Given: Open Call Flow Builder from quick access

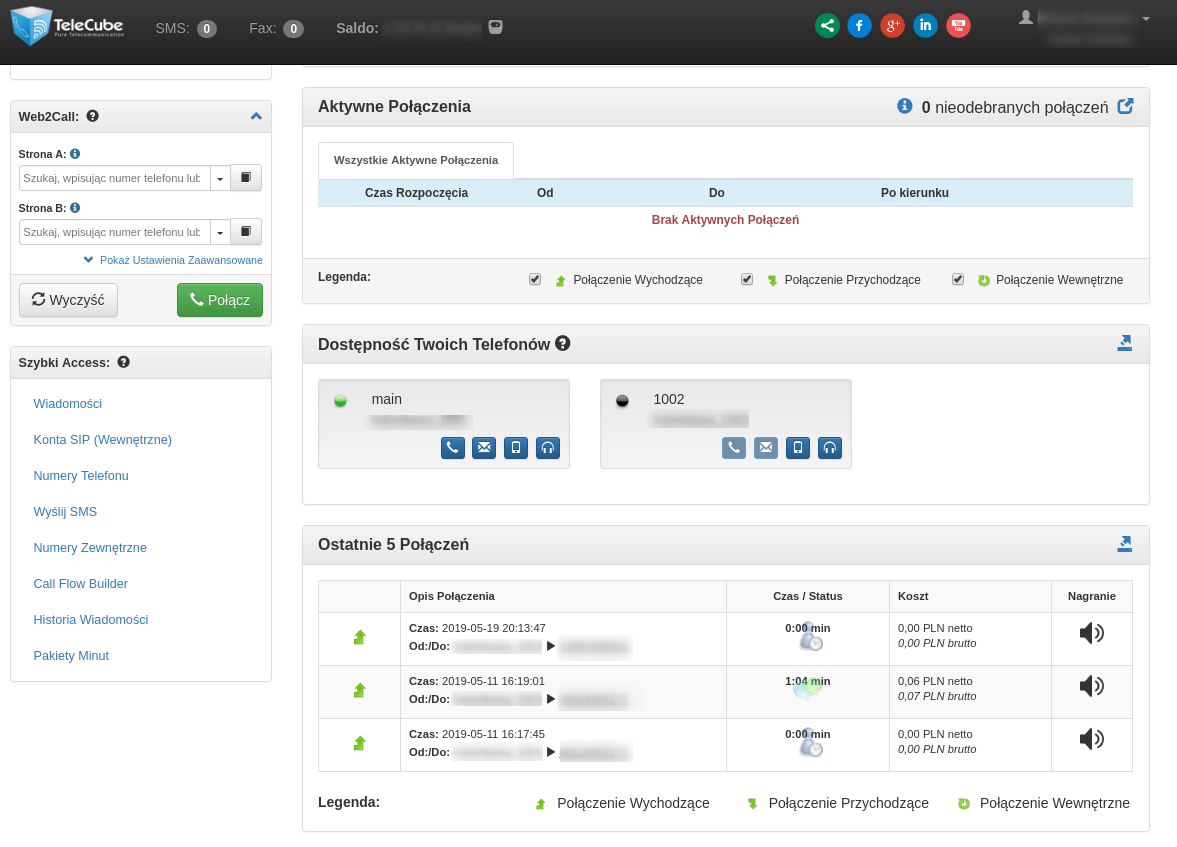Looking at the screenshot, I should [80, 584].
